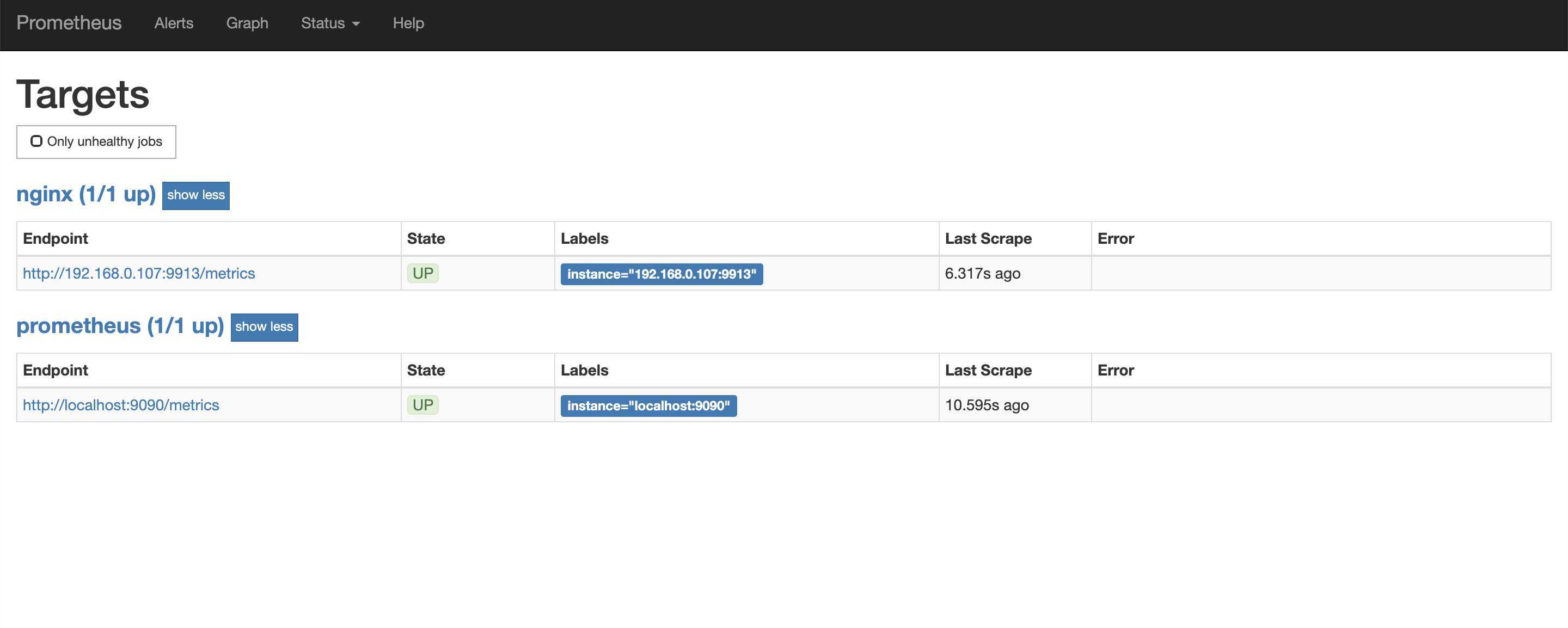The width and height of the screenshot is (1568, 628).
Task: Click the Only unhealthy jobs button label
Action: 104,142
